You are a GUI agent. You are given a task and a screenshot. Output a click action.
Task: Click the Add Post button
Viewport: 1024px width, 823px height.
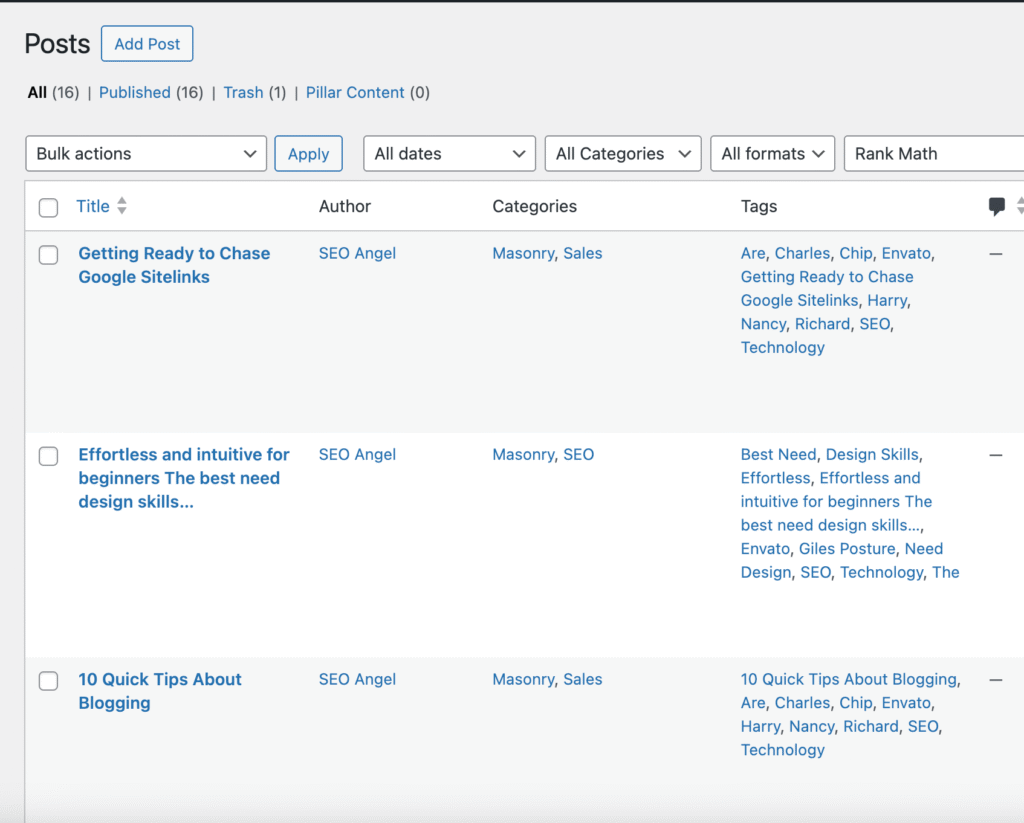147,44
